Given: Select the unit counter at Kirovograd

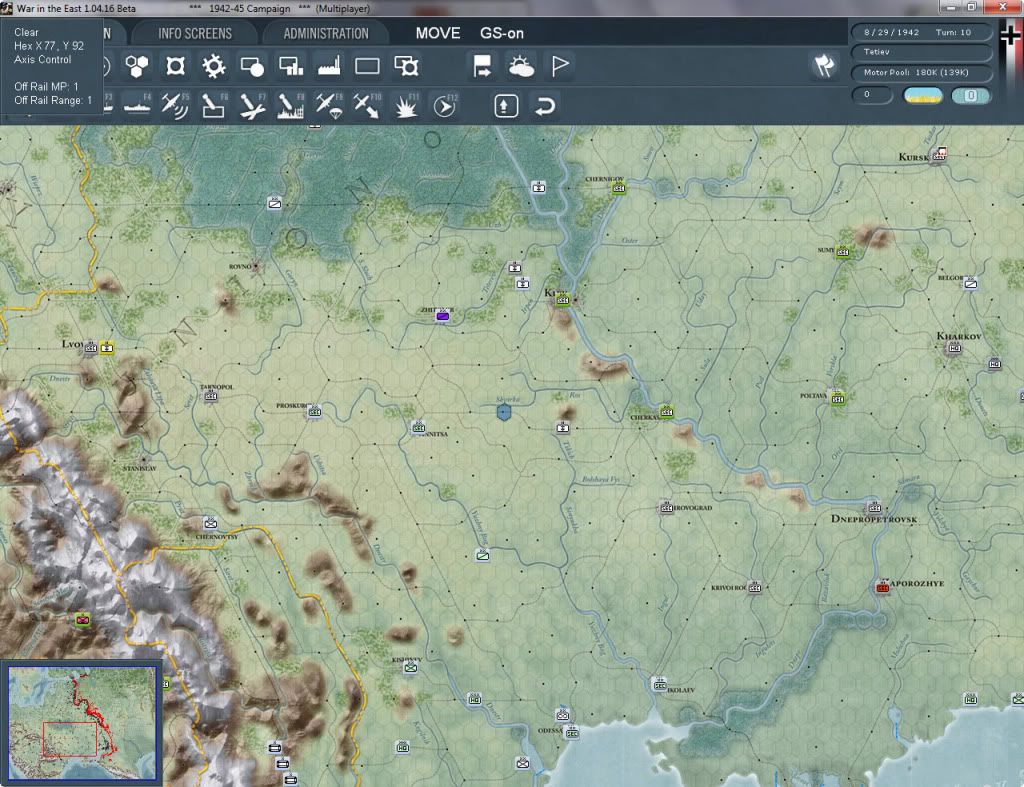Looking at the screenshot, I should (x=666, y=507).
